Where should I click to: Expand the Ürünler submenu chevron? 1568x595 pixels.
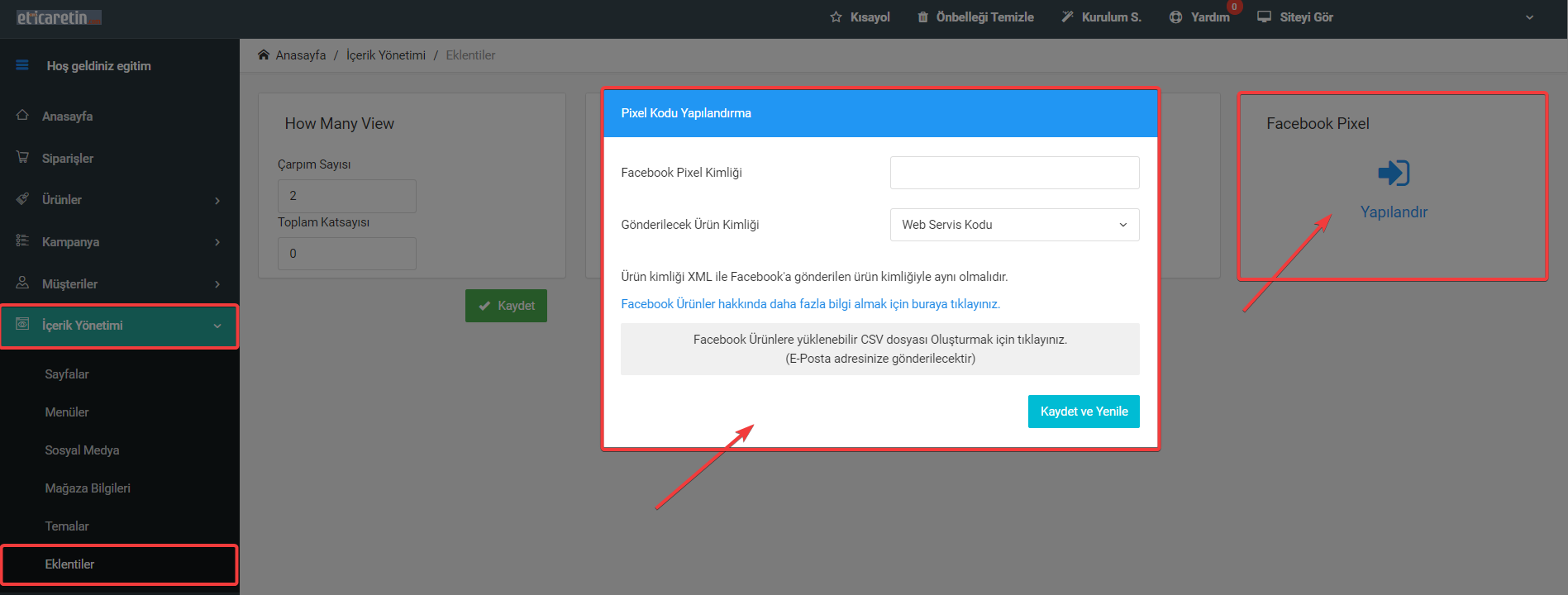click(217, 200)
